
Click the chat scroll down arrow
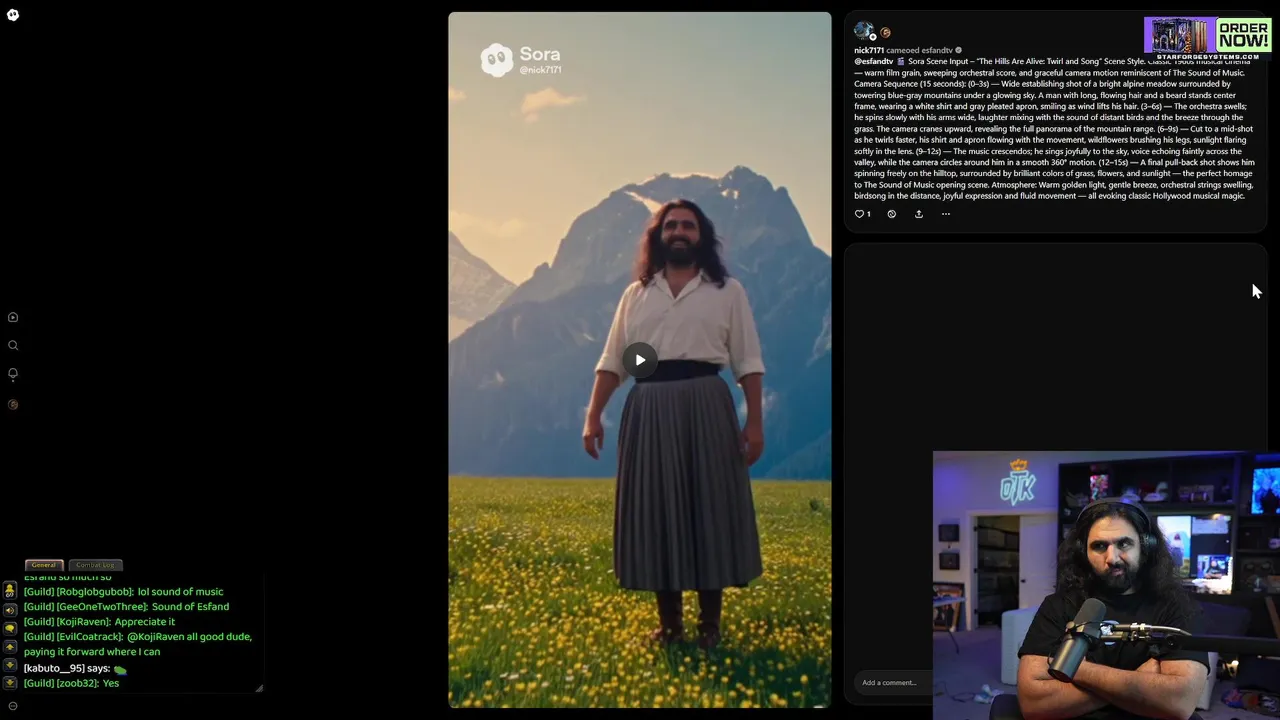[10, 665]
